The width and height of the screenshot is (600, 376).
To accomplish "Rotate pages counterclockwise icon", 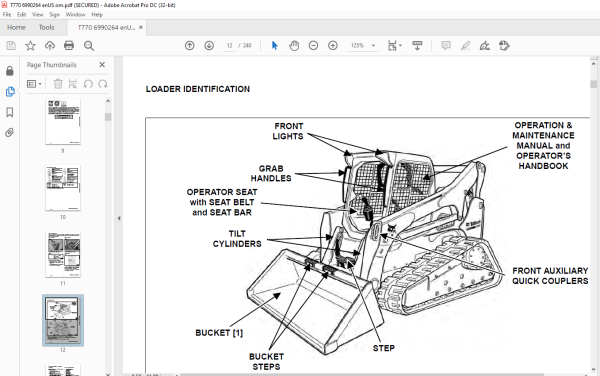I will pyautogui.click(x=88, y=84).
